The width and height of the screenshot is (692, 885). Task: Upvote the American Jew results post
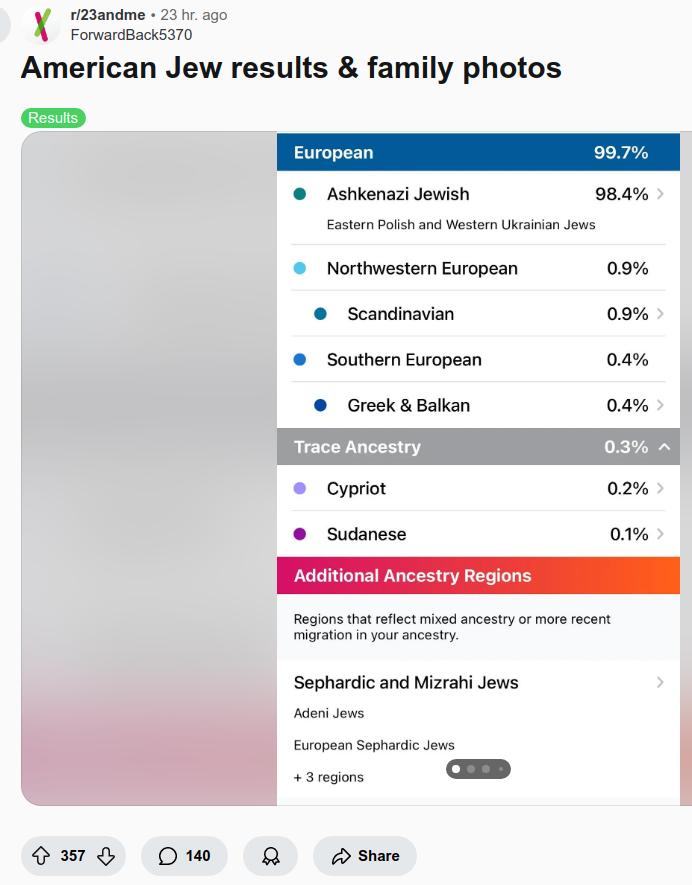pyautogui.click(x=41, y=856)
